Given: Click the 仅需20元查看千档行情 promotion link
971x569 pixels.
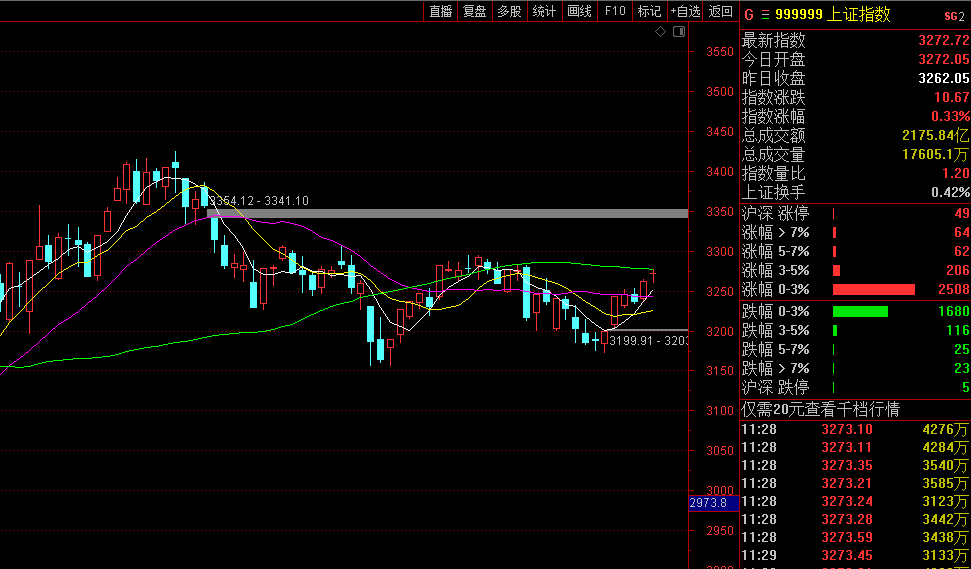Looking at the screenshot, I should coord(821,409).
